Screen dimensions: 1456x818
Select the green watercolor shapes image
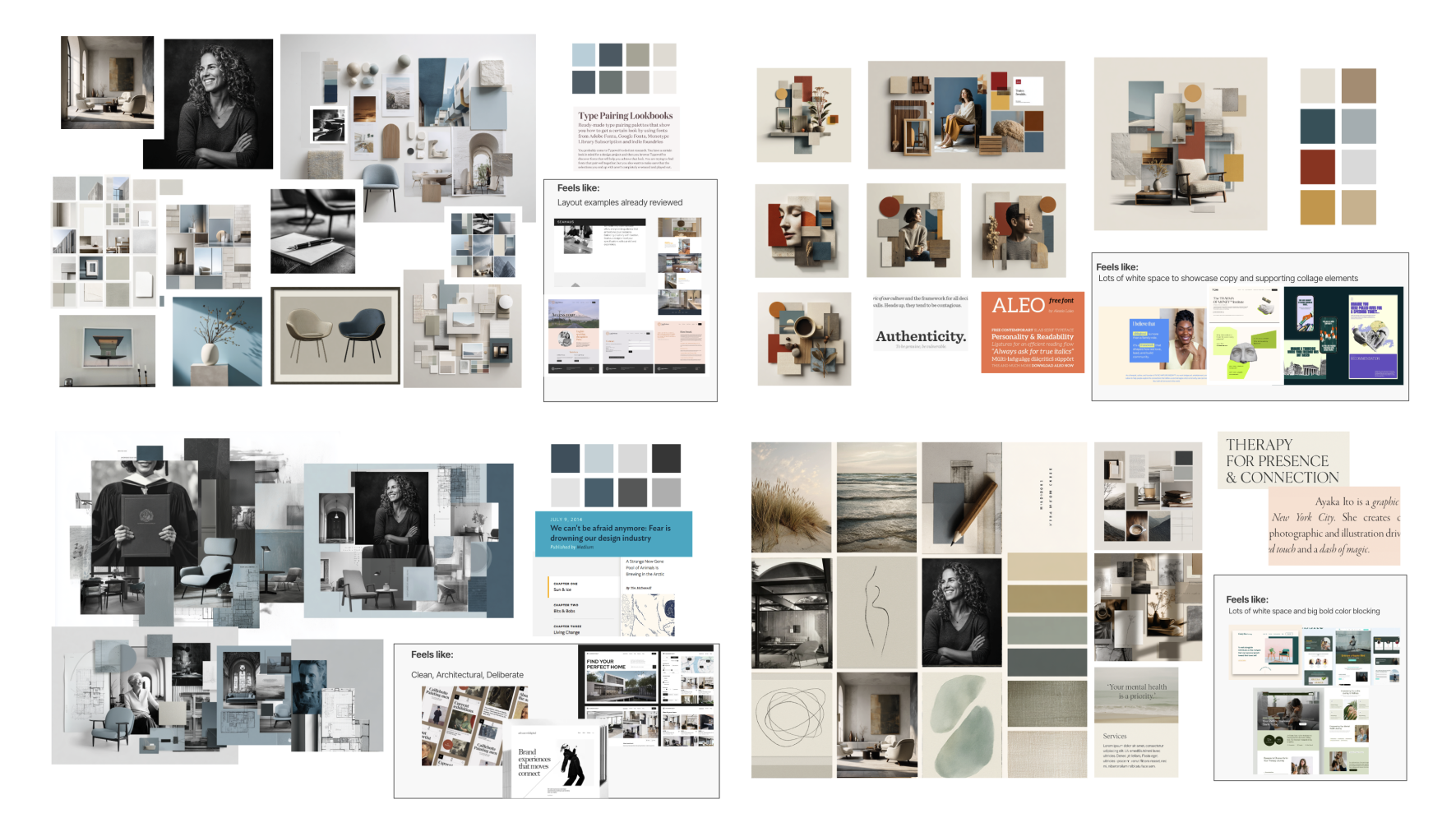961,725
